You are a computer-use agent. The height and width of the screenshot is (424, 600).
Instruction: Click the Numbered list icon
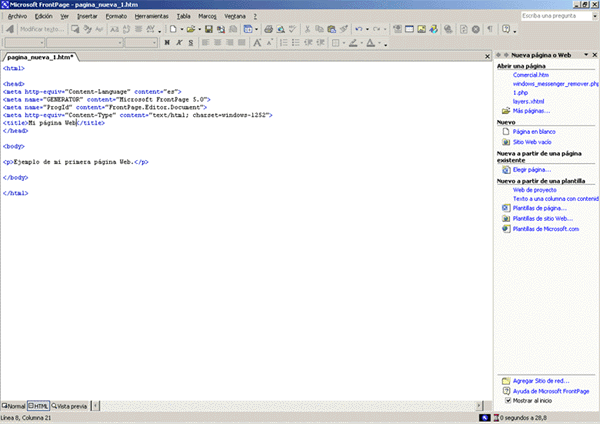pos(284,42)
